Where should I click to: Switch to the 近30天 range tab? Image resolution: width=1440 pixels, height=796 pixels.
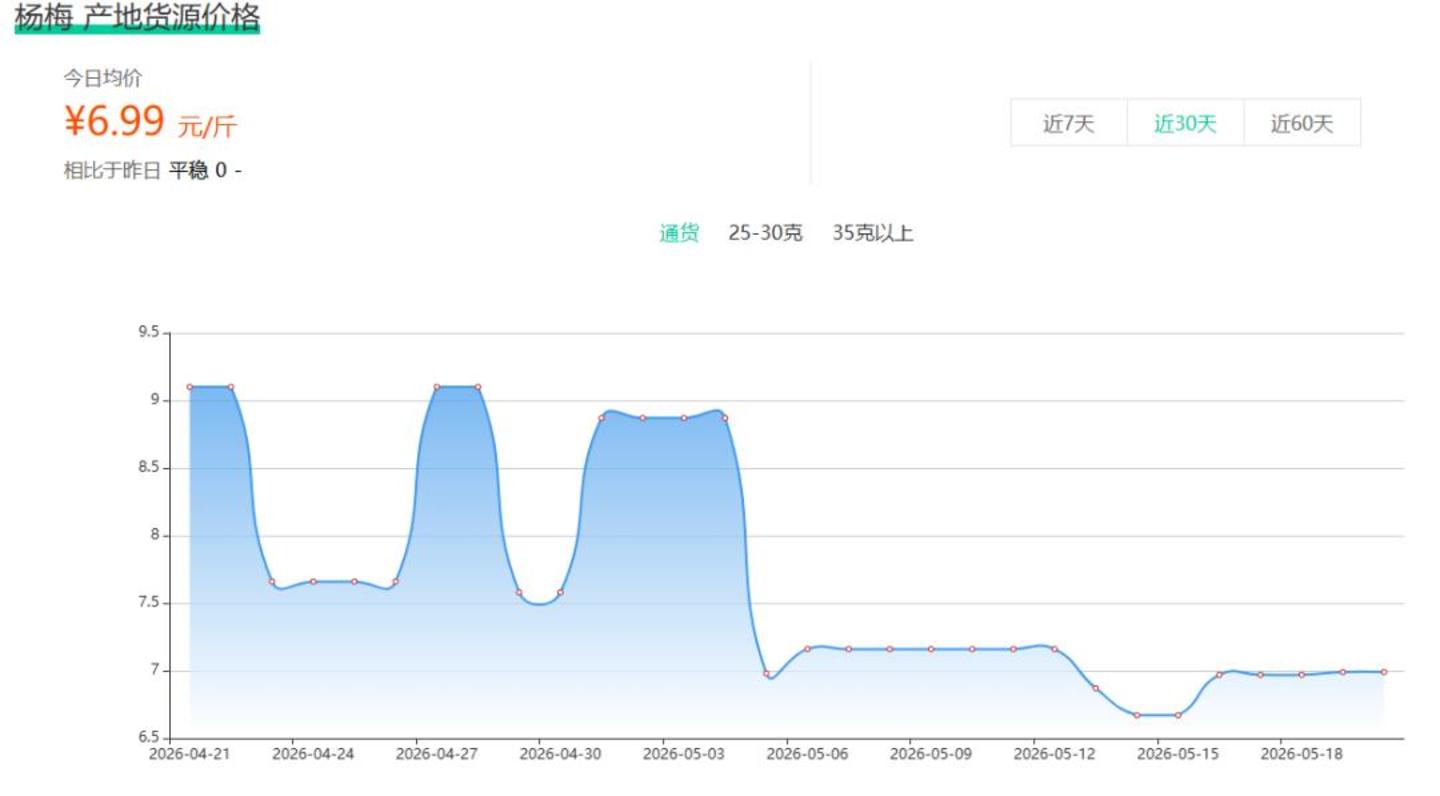click(x=1185, y=123)
